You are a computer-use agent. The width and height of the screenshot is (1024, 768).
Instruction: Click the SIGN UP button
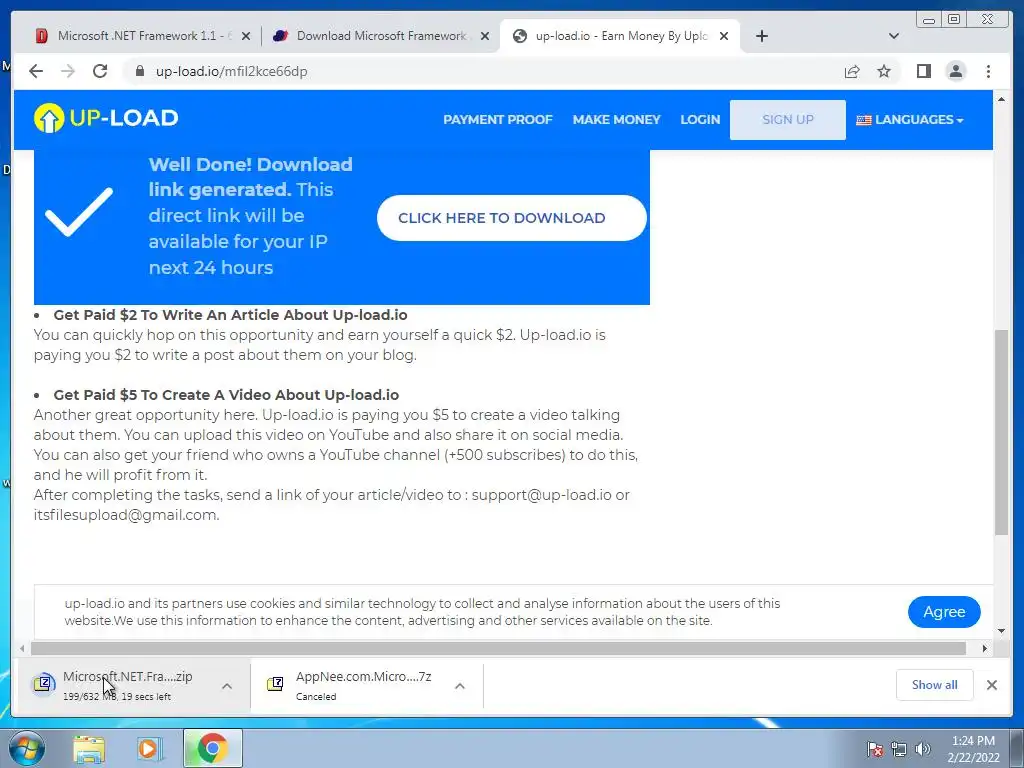point(788,120)
